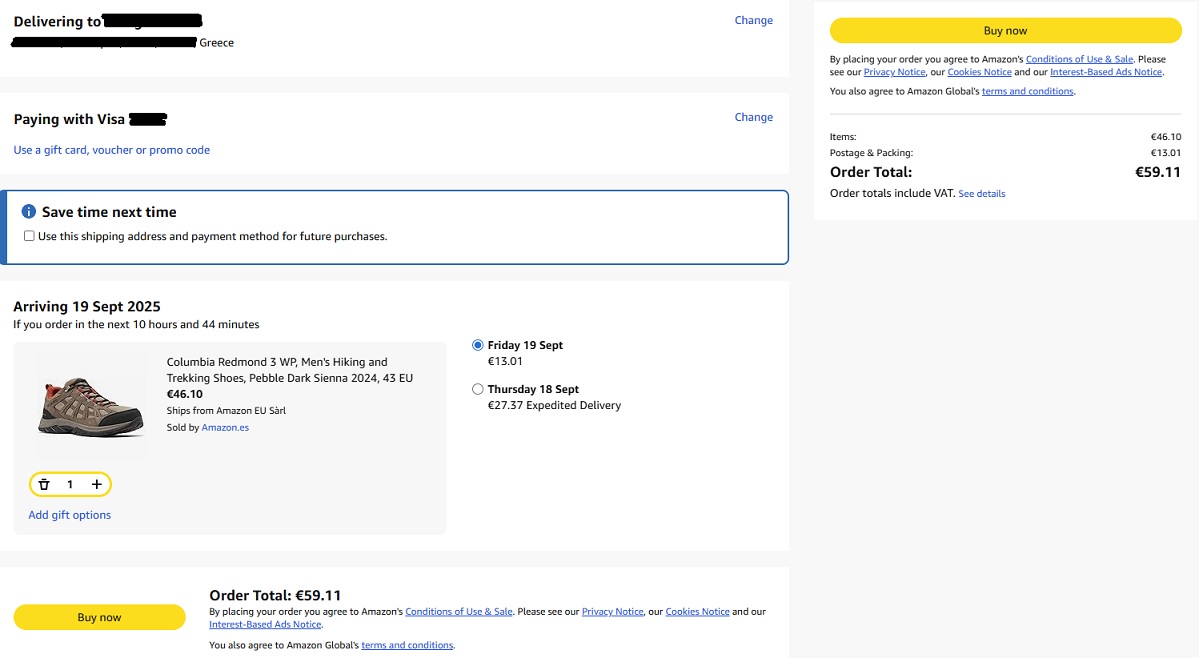Remove the item with the trash icon
Image resolution: width=1199 pixels, height=658 pixels.
coord(44,485)
